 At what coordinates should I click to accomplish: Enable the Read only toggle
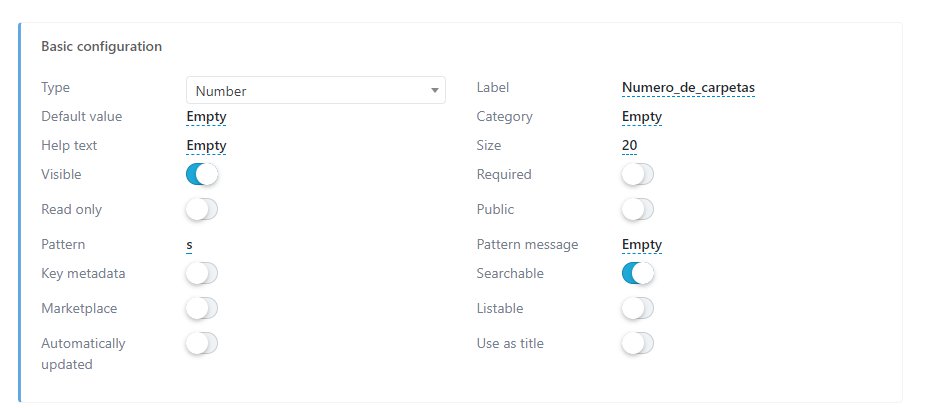coord(202,210)
